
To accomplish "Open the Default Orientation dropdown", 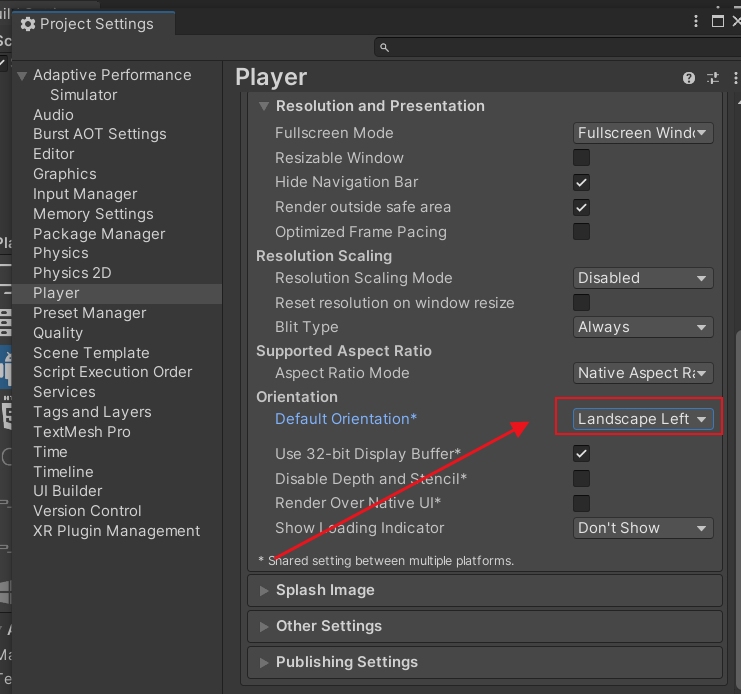I will (643, 419).
